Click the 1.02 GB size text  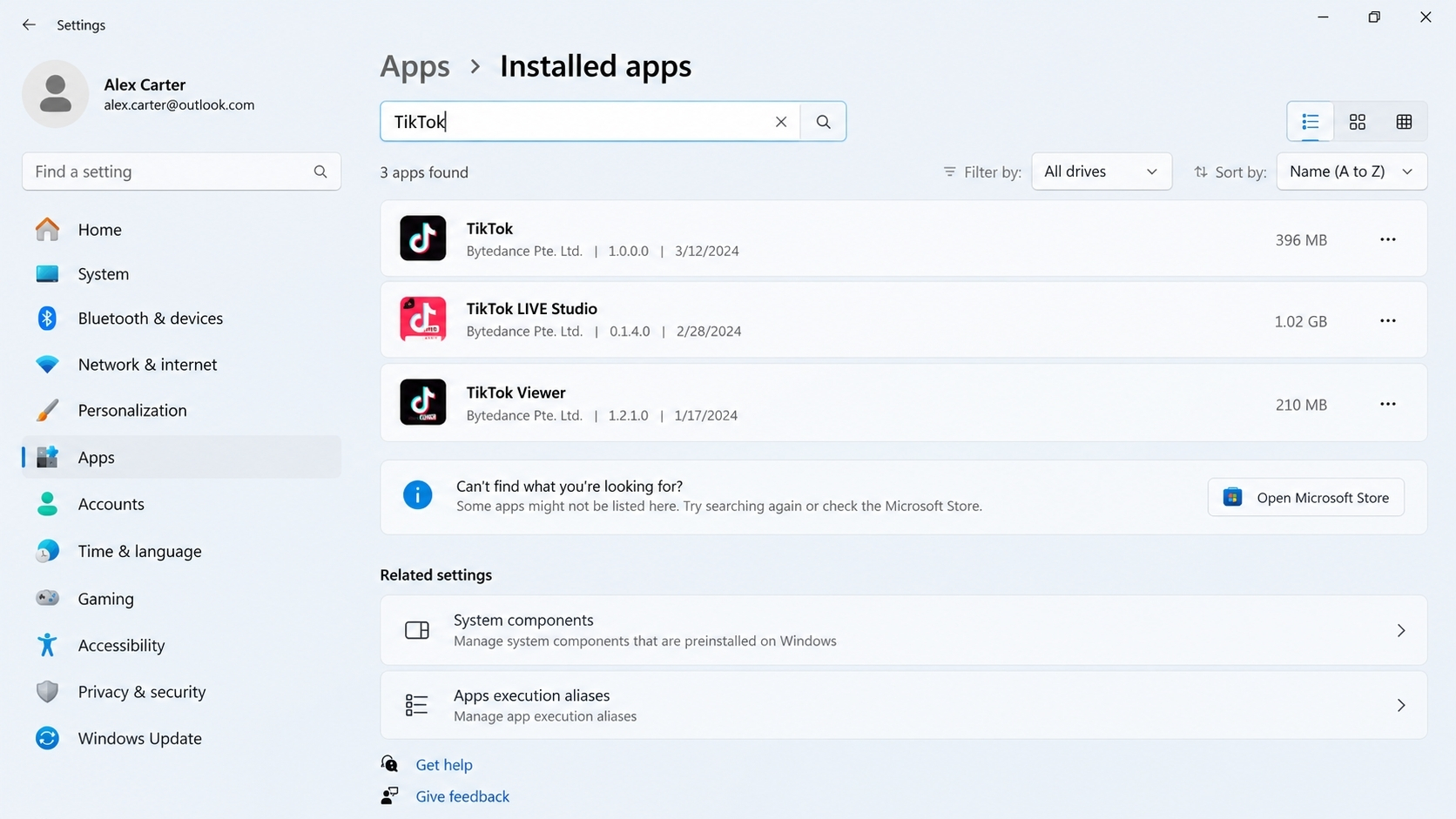1301,322
